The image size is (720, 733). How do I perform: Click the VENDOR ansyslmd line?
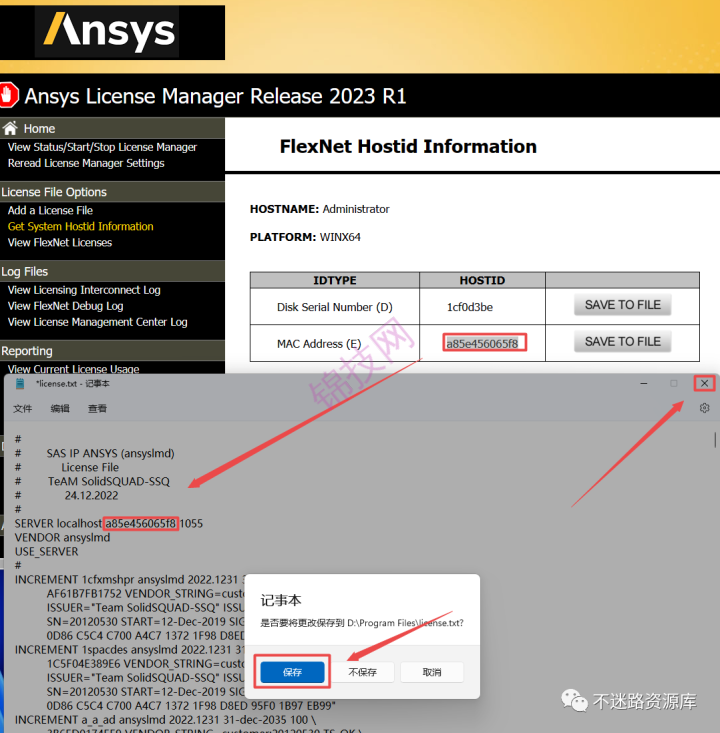click(x=62, y=538)
